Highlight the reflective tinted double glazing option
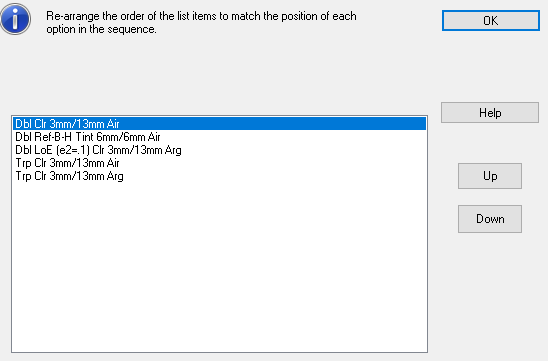548x361 pixels. point(219,137)
